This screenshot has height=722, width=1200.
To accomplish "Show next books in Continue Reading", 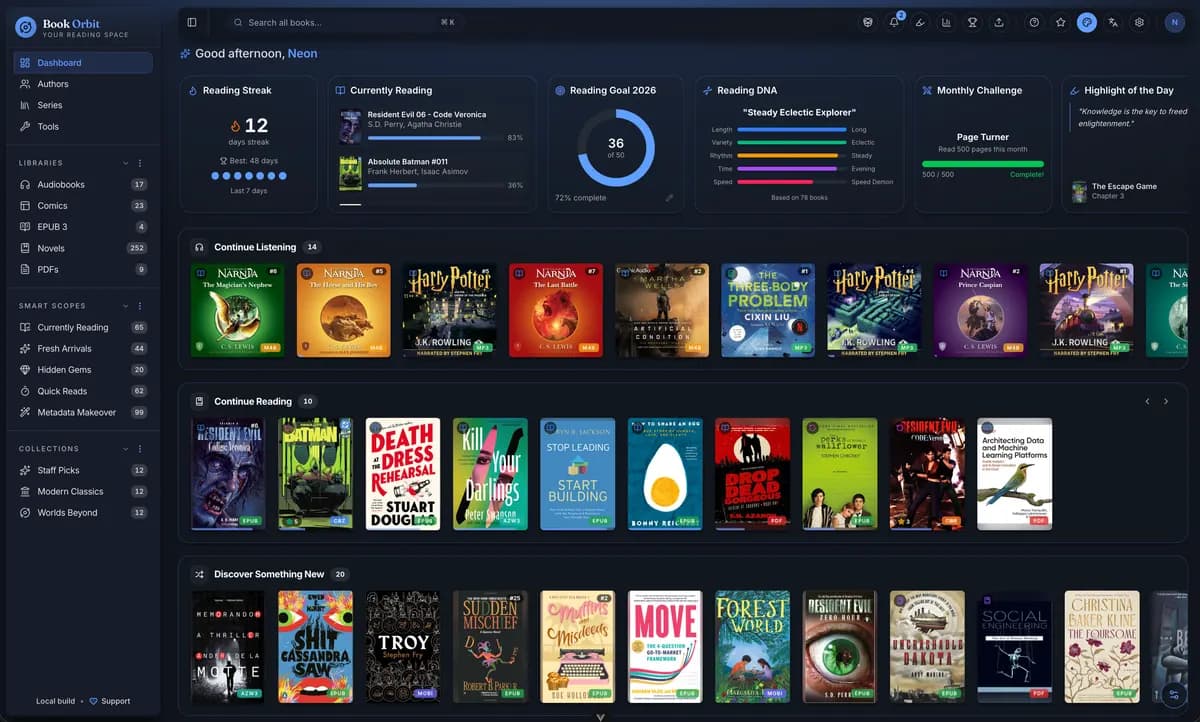I will (1165, 401).
